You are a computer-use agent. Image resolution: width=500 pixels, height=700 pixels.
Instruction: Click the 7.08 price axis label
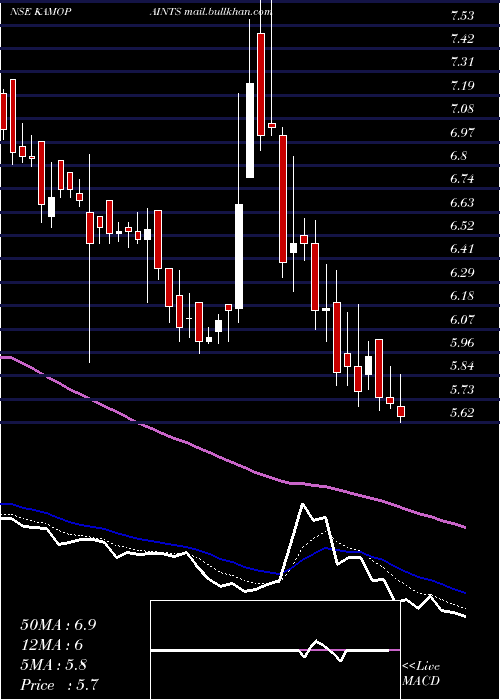(x=462, y=109)
